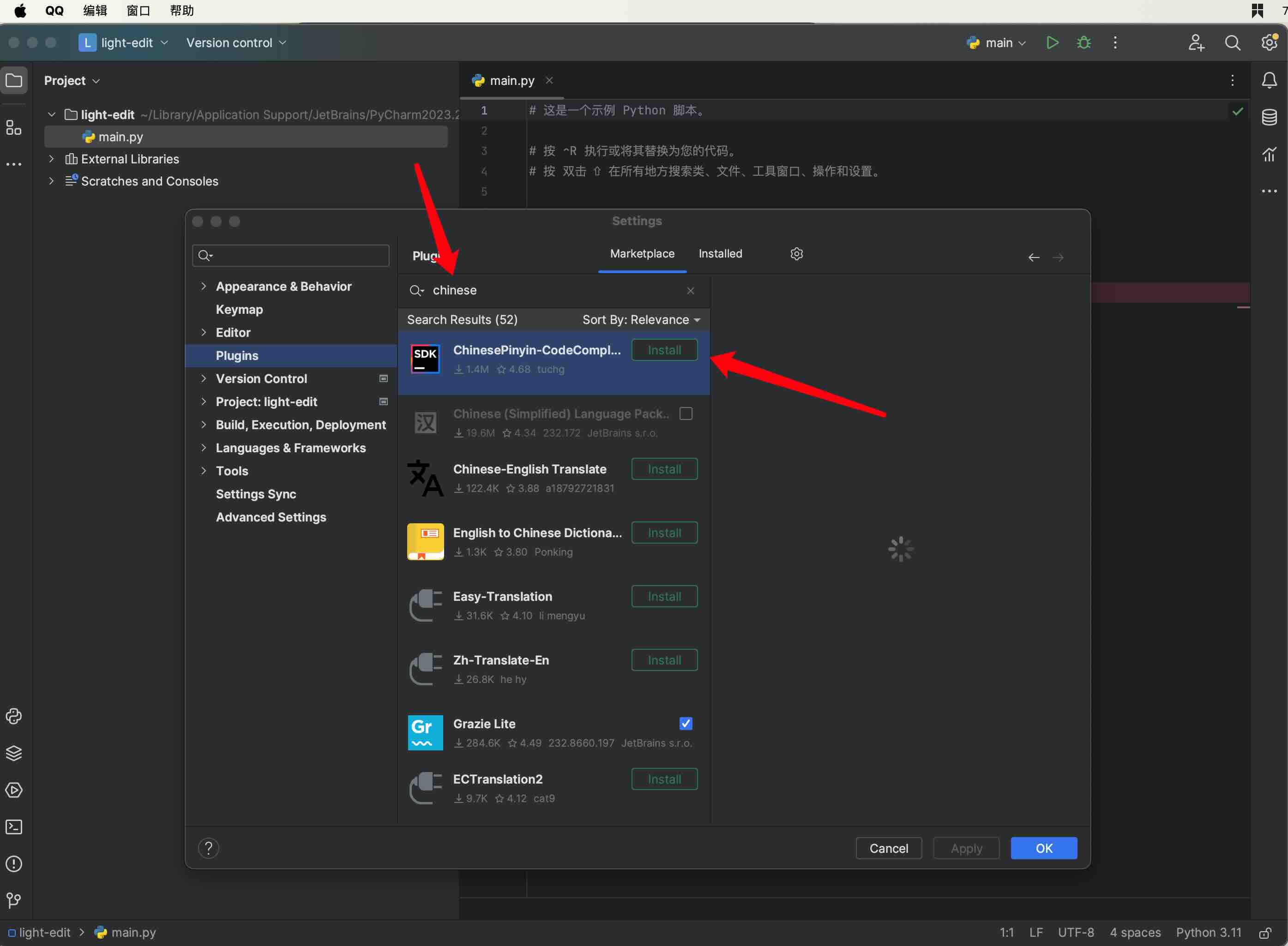This screenshot has height=946, width=1288.
Task: Focus the plugin search field containing chinese
Action: (554, 291)
